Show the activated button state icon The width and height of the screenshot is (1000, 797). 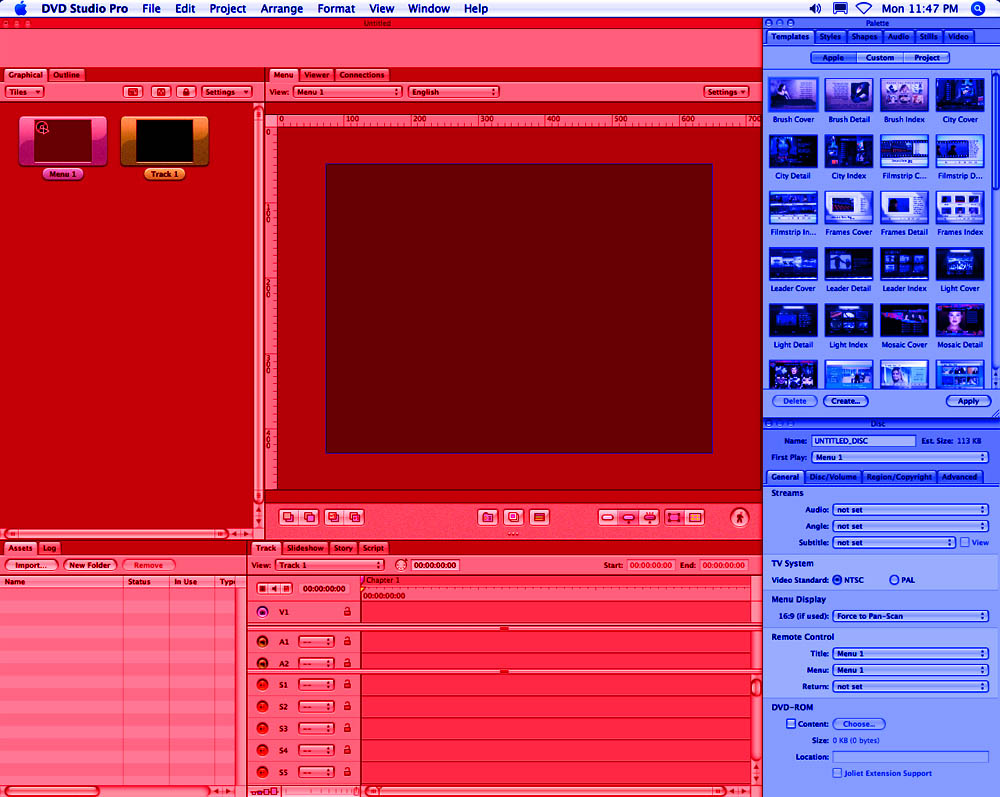click(650, 517)
